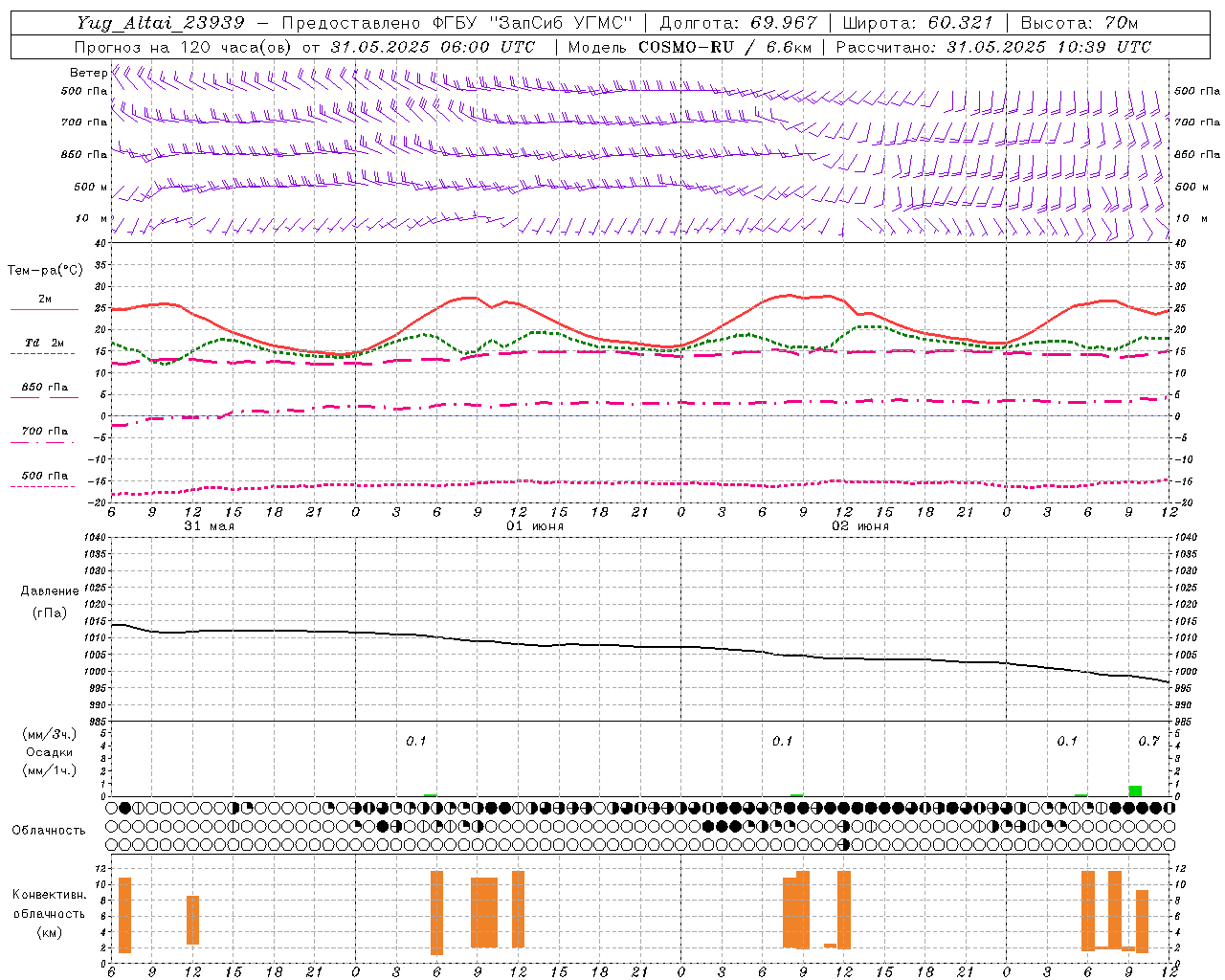Click the Td 2м dew point legend entry
Image resolution: width=1225 pixels, height=980 pixels.
pyautogui.click(x=45, y=343)
